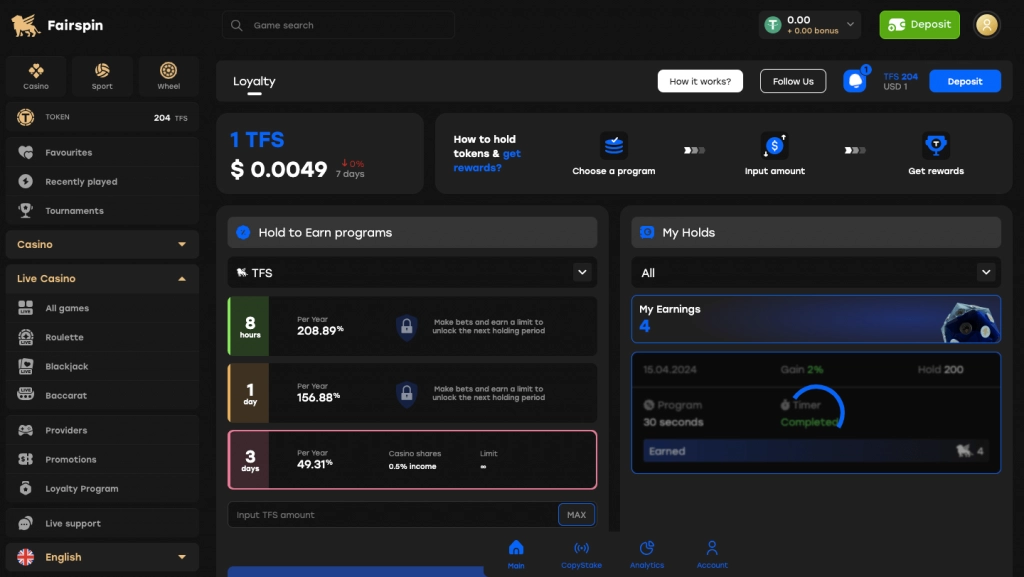Screen dimensions: 1024x577
Task: Click the Loyalty Program label
Action: [82, 488]
